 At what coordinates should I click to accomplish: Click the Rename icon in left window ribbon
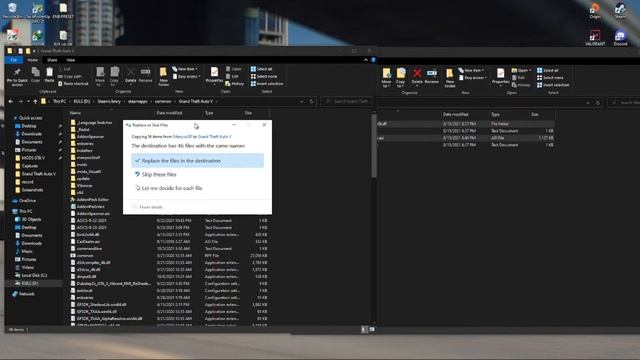click(x=145, y=75)
